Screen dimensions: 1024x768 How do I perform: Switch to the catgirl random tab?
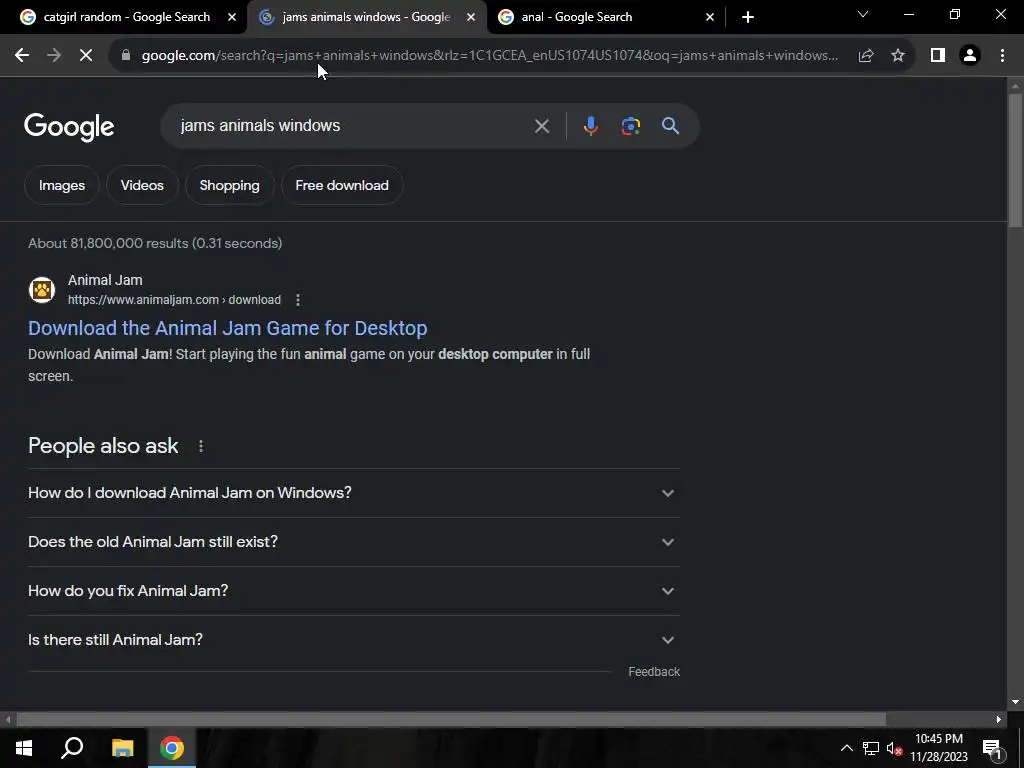tap(127, 17)
